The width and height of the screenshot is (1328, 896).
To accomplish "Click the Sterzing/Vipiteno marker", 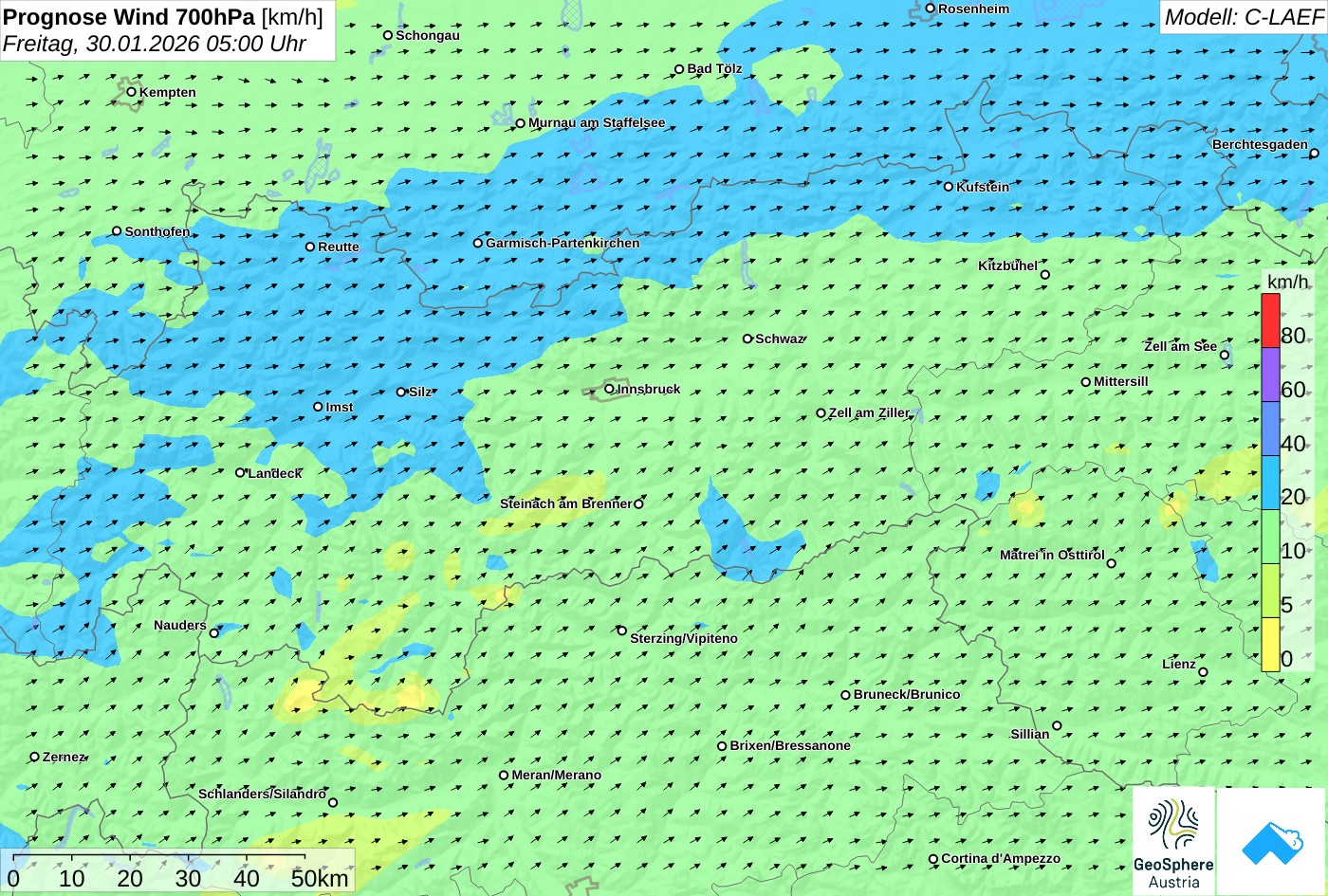I will [x=622, y=631].
